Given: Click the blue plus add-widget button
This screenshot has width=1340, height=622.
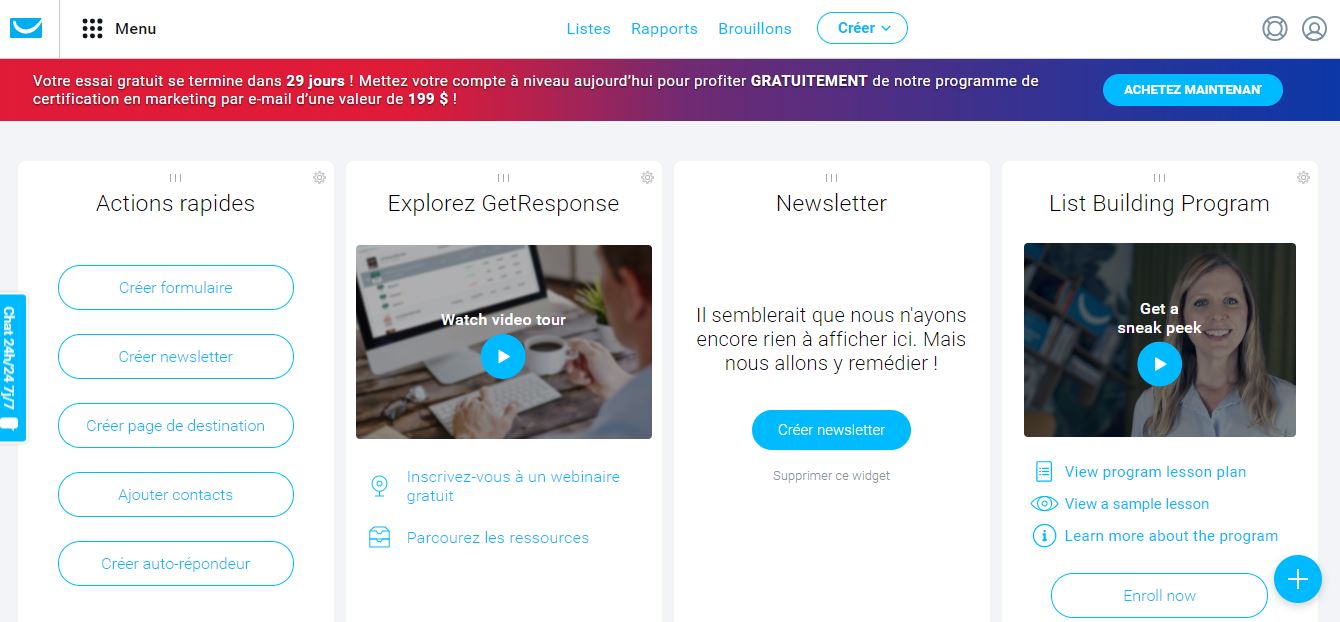Looking at the screenshot, I should pos(1298,579).
